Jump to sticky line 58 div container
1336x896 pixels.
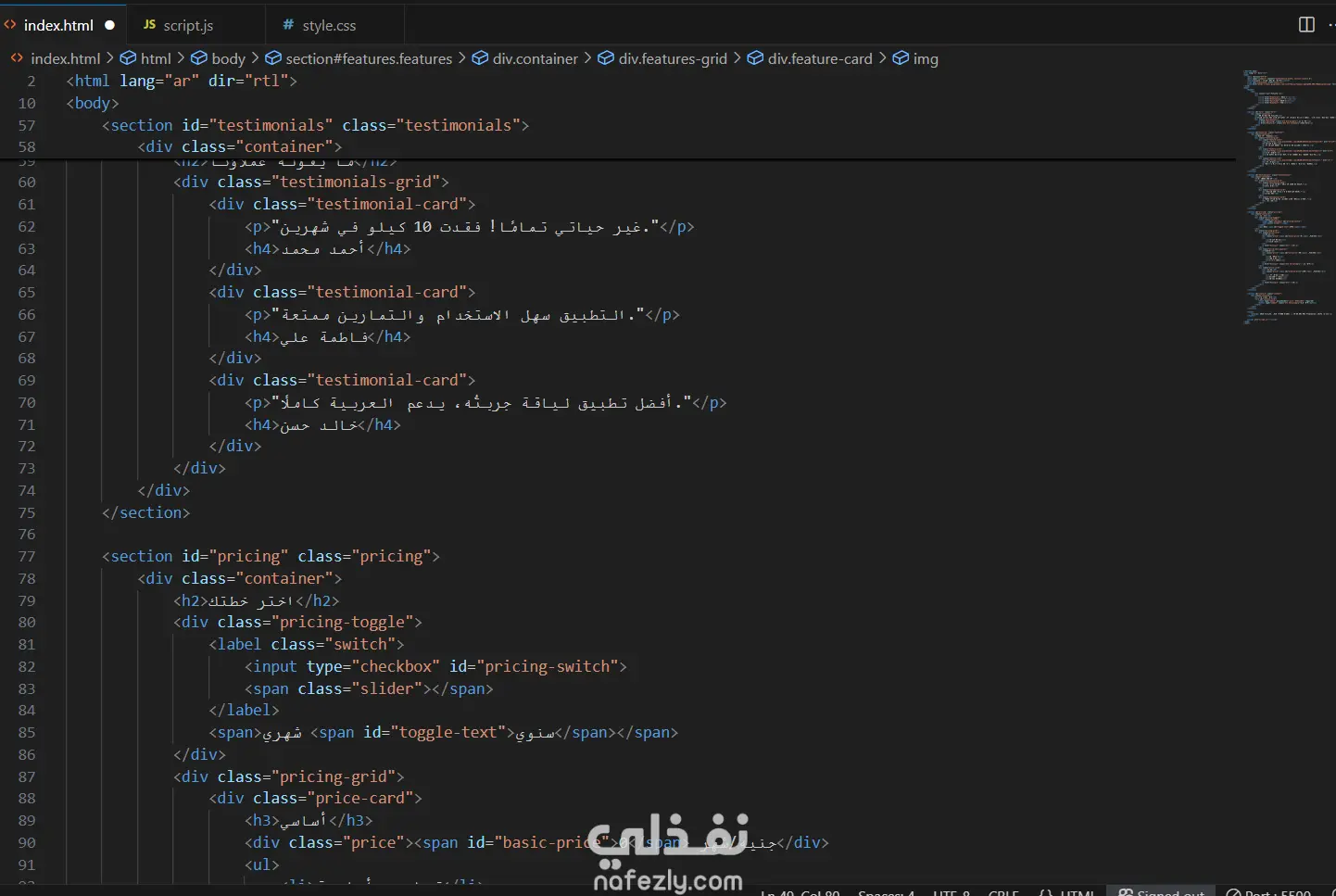(x=240, y=146)
